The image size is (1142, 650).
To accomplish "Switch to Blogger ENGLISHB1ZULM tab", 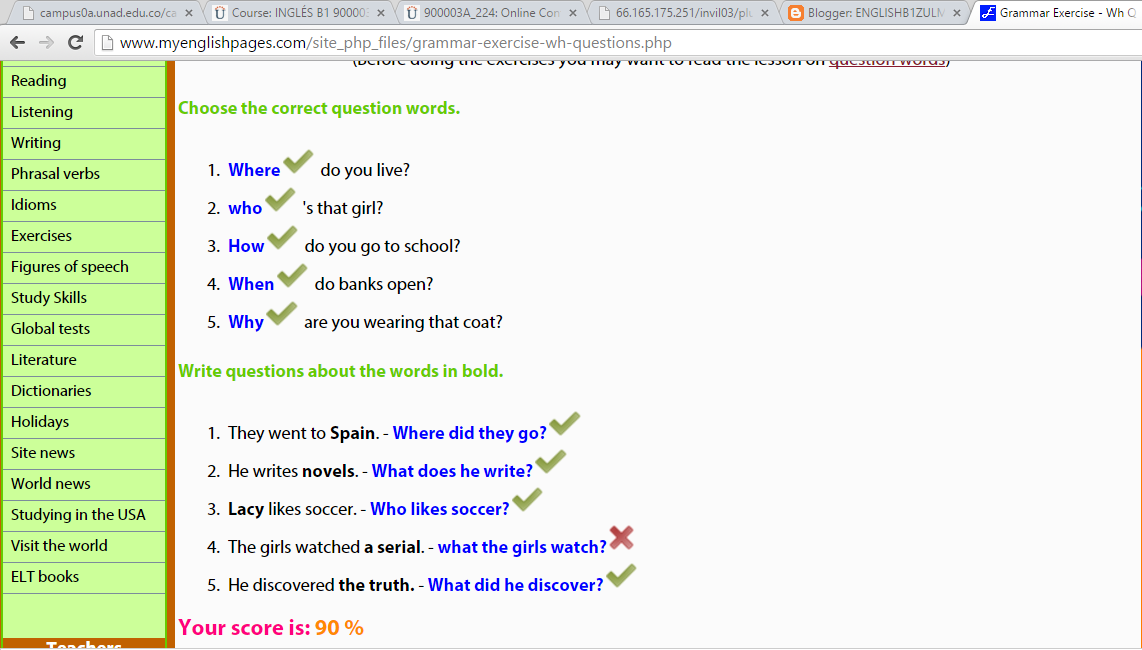I will [876, 13].
